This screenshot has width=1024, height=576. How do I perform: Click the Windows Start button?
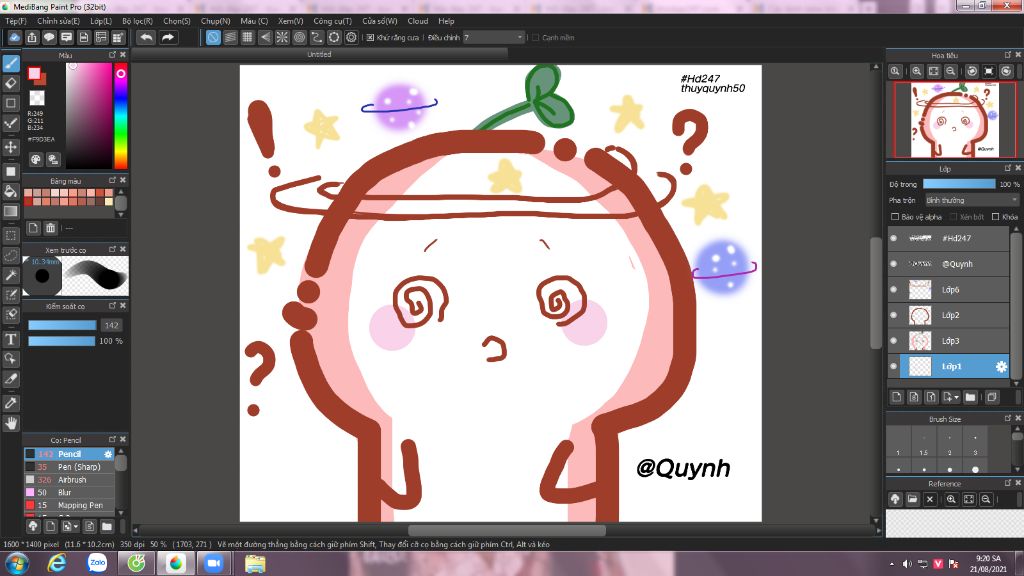click(x=17, y=563)
